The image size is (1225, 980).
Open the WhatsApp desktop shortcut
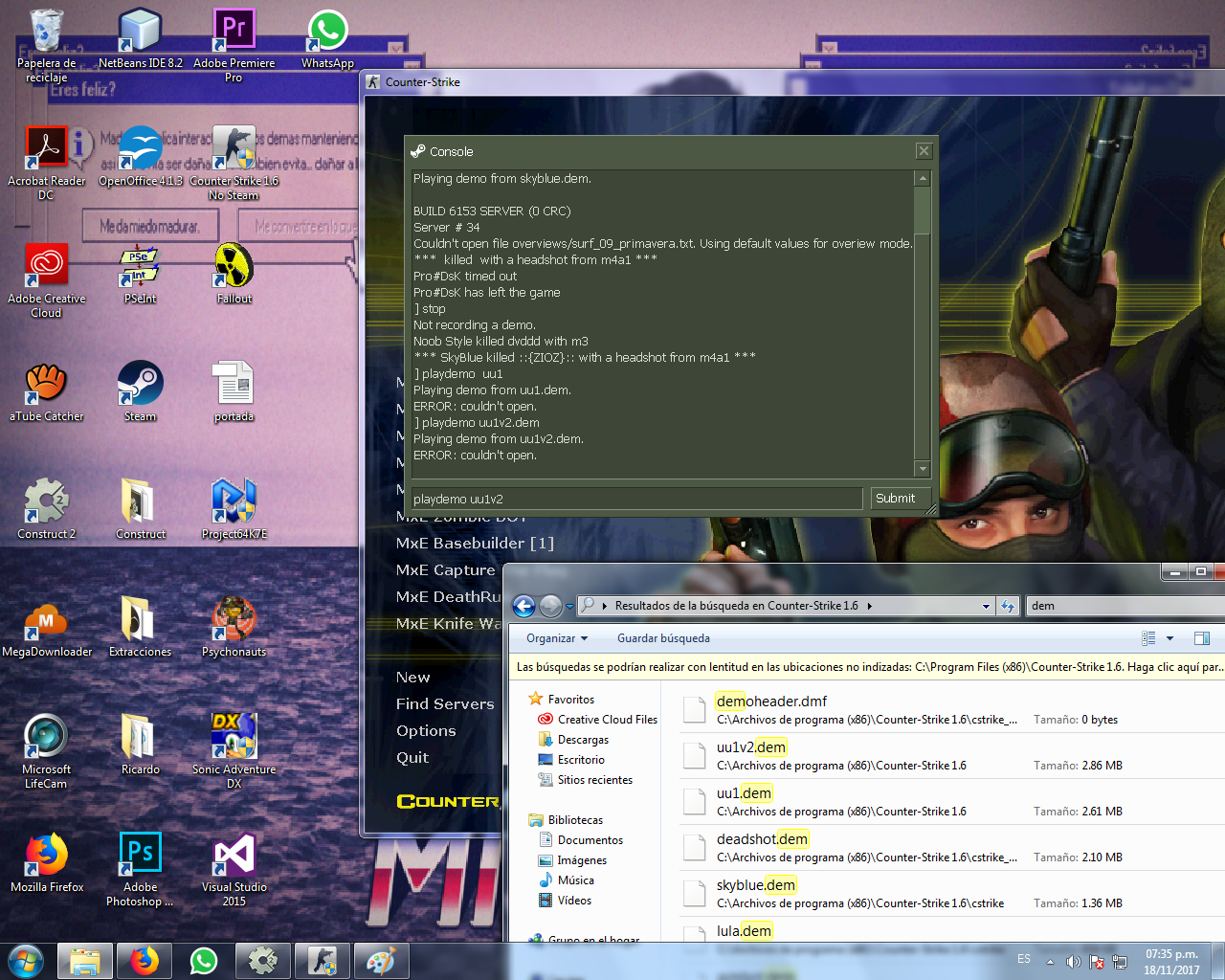click(327, 39)
